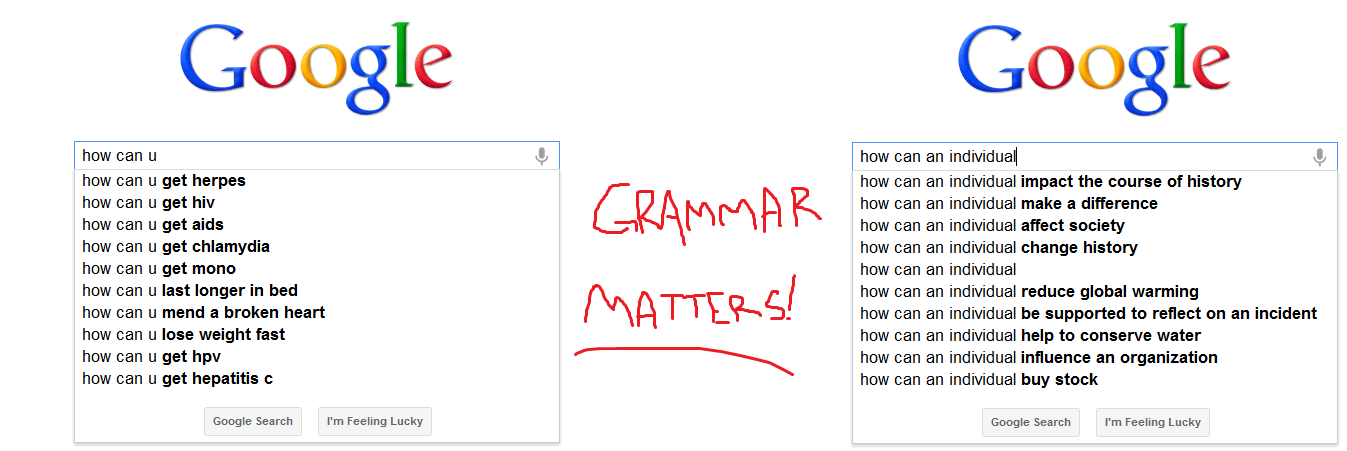Choose 'reduce global warming' suggestion

click(1029, 292)
